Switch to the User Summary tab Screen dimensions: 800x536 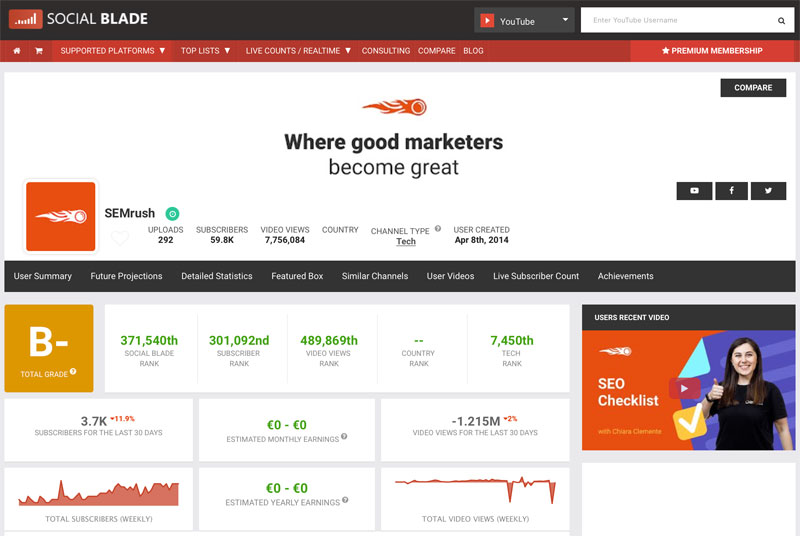click(x=43, y=276)
